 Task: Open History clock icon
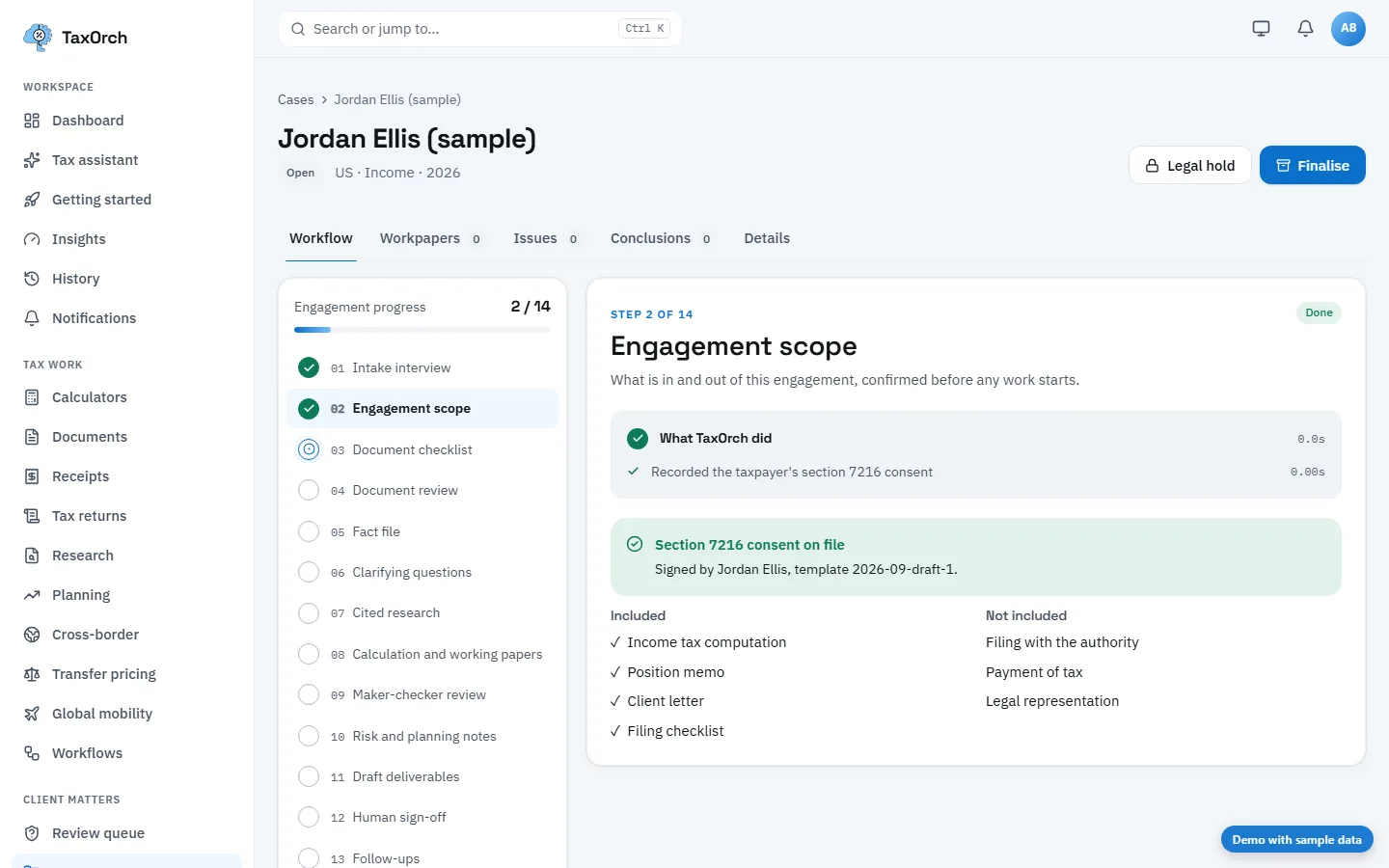pyautogui.click(x=32, y=279)
